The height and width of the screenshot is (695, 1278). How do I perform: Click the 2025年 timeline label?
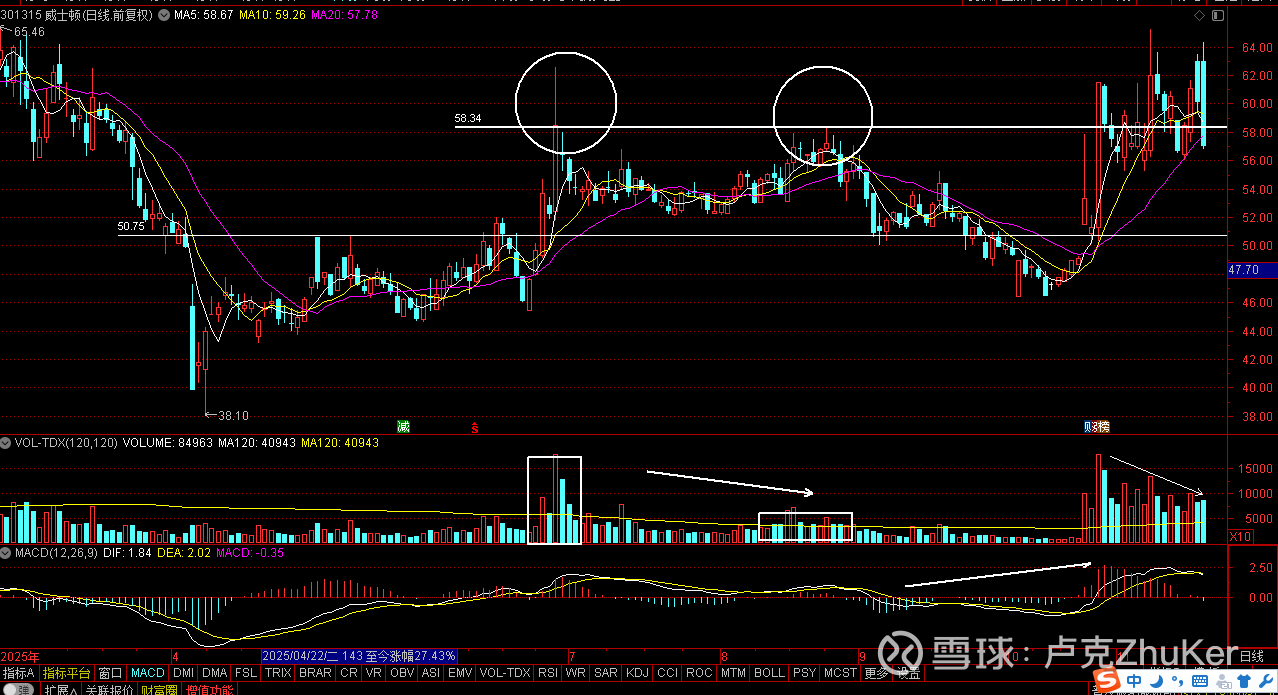pyautogui.click(x=20, y=657)
